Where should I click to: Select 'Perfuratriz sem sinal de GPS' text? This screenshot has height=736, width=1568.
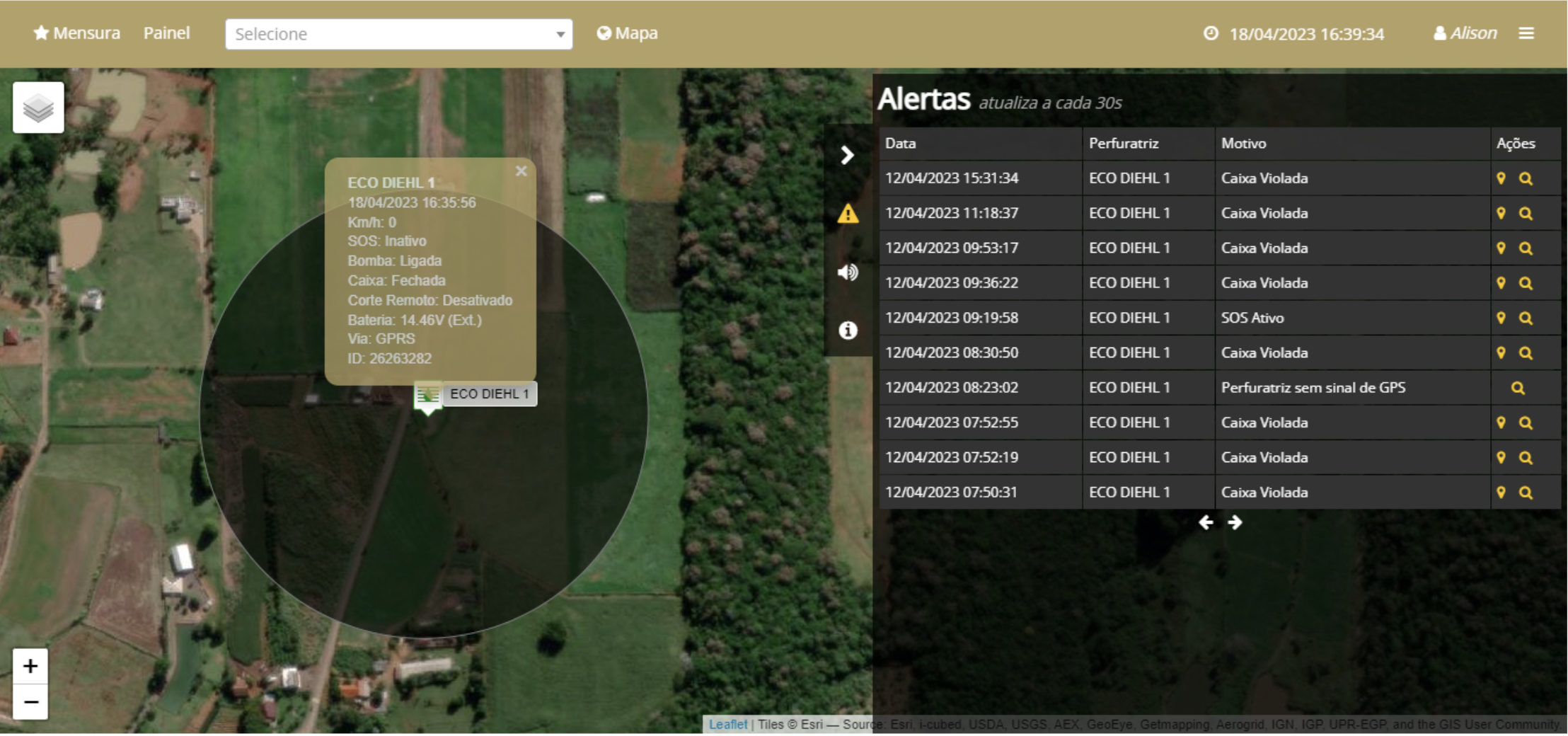click(x=1313, y=388)
